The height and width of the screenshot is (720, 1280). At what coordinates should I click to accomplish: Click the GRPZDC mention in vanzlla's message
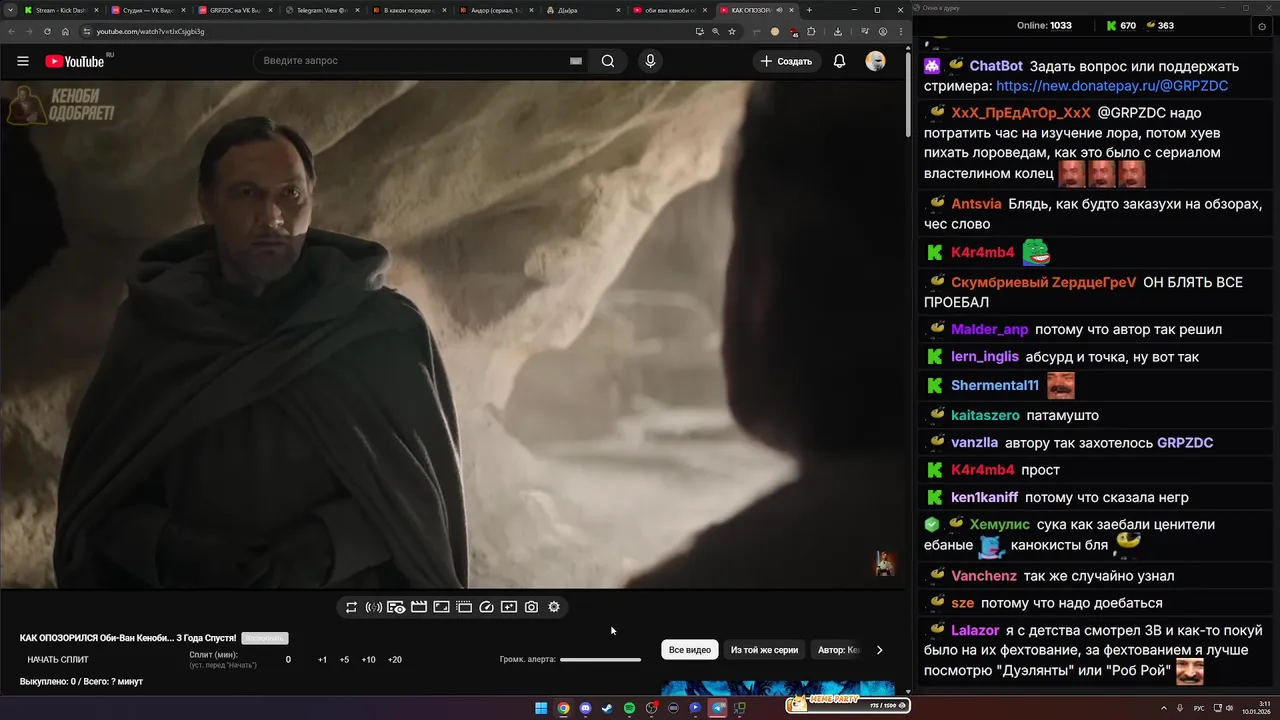pyautogui.click(x=1185, y=442)
